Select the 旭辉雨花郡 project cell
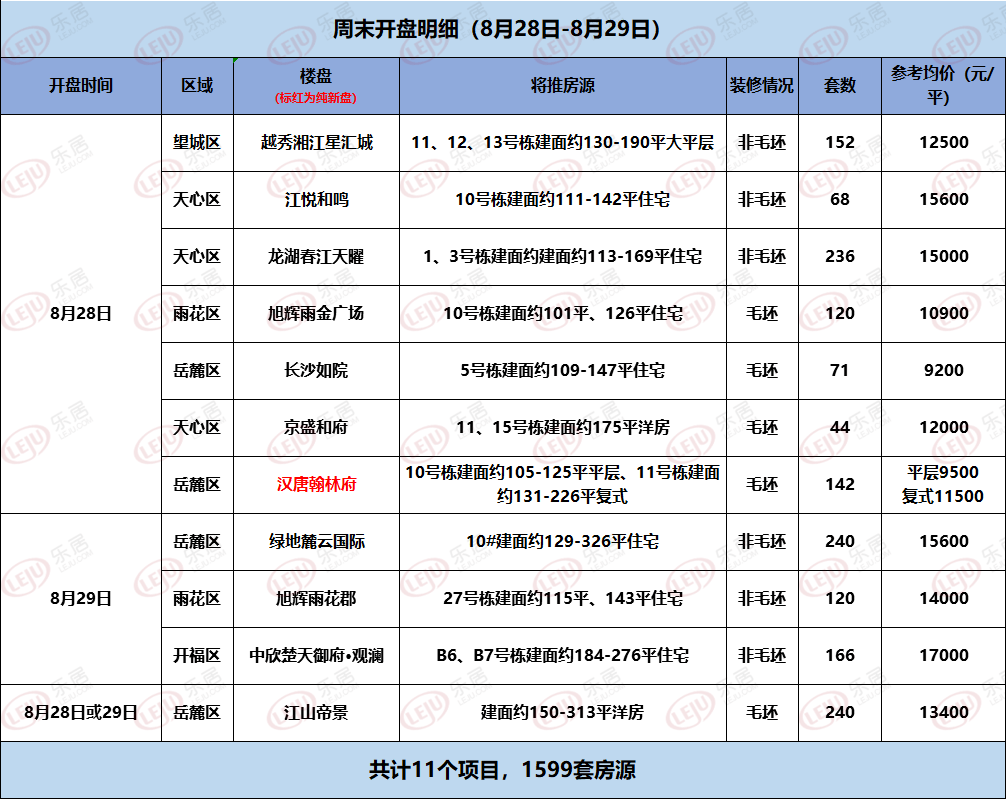The height and width of the screenshot is (799, 1006). 316,599
